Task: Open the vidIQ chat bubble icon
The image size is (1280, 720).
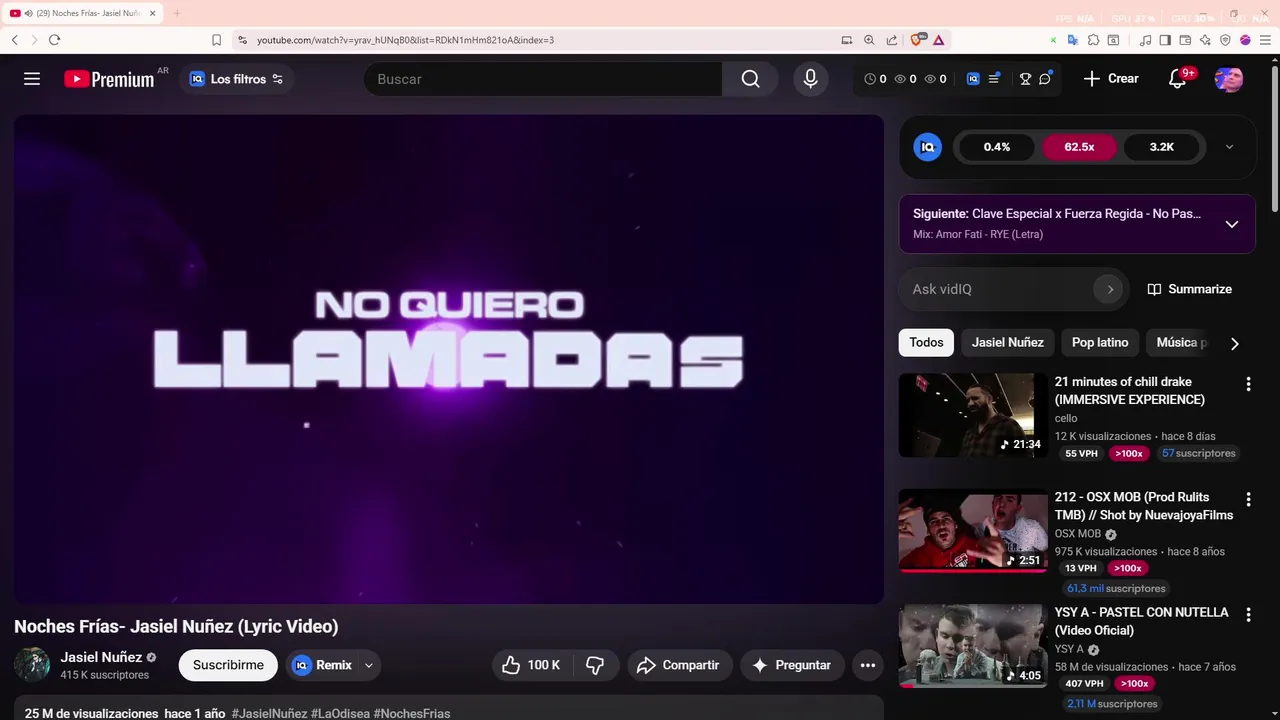Action: (1045, 79)
